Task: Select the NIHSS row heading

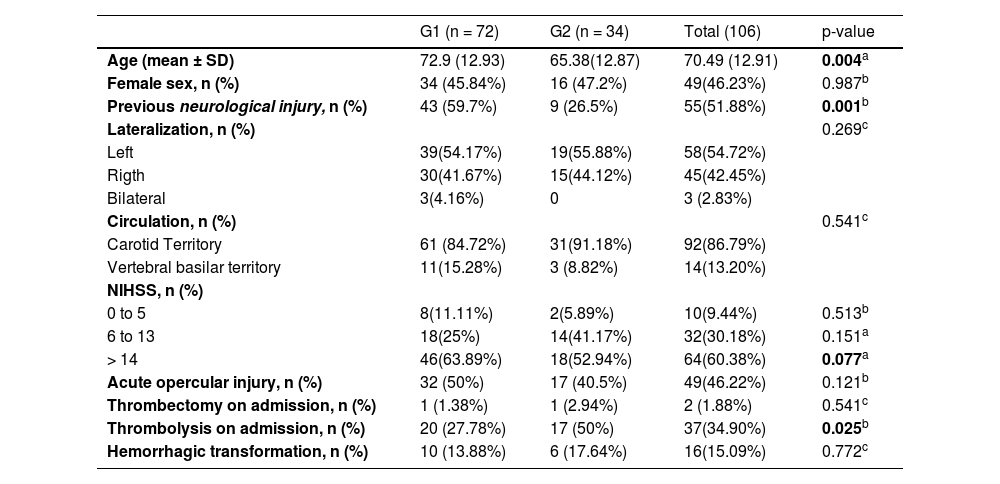Action: (155, 290)
